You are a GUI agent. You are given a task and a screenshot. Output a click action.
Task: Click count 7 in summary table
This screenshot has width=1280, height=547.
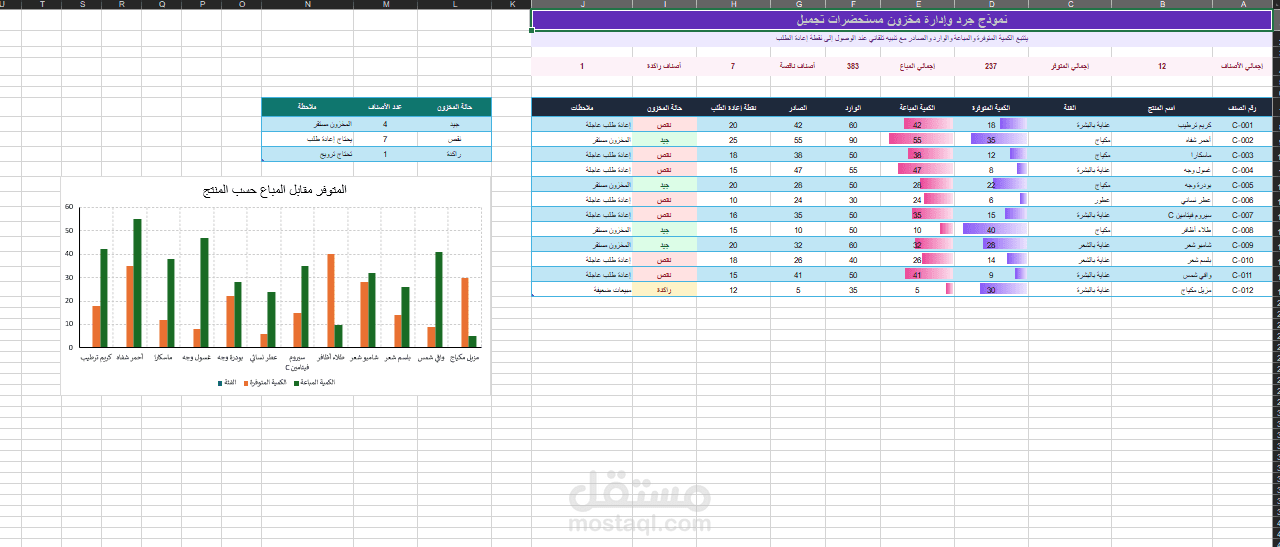(x=385, y=139)
